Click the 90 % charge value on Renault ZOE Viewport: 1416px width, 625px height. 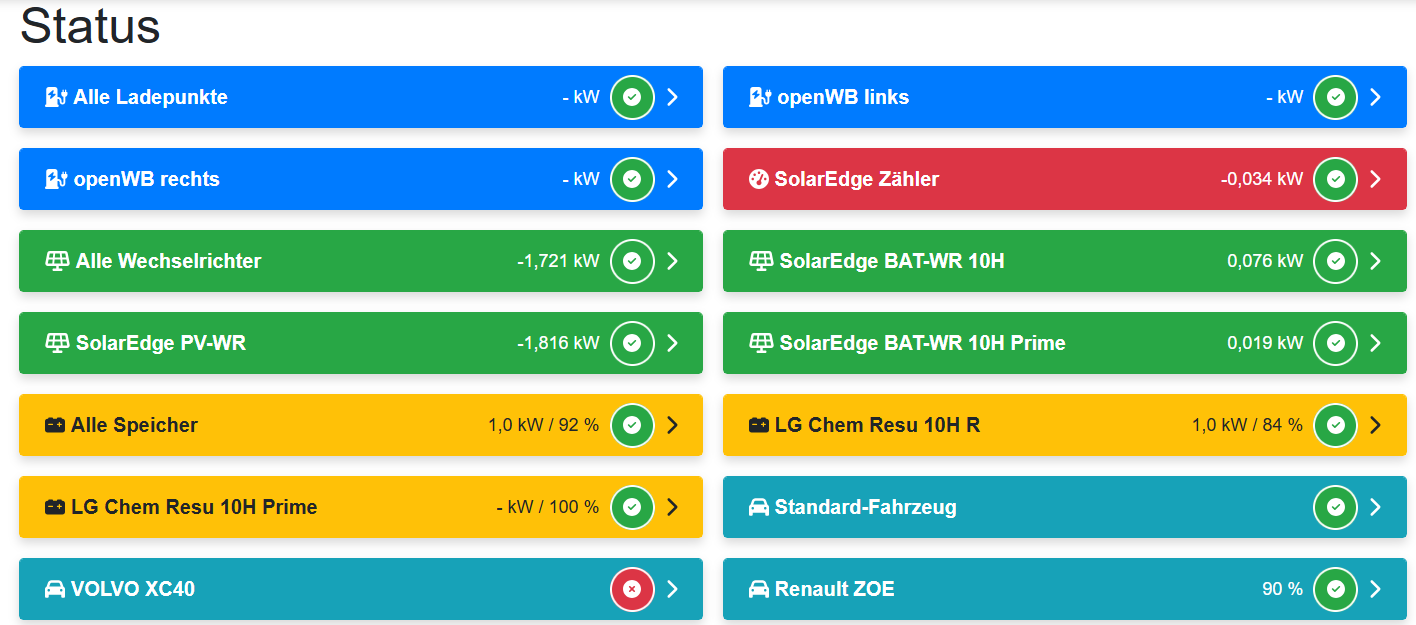pos(1282,589)
